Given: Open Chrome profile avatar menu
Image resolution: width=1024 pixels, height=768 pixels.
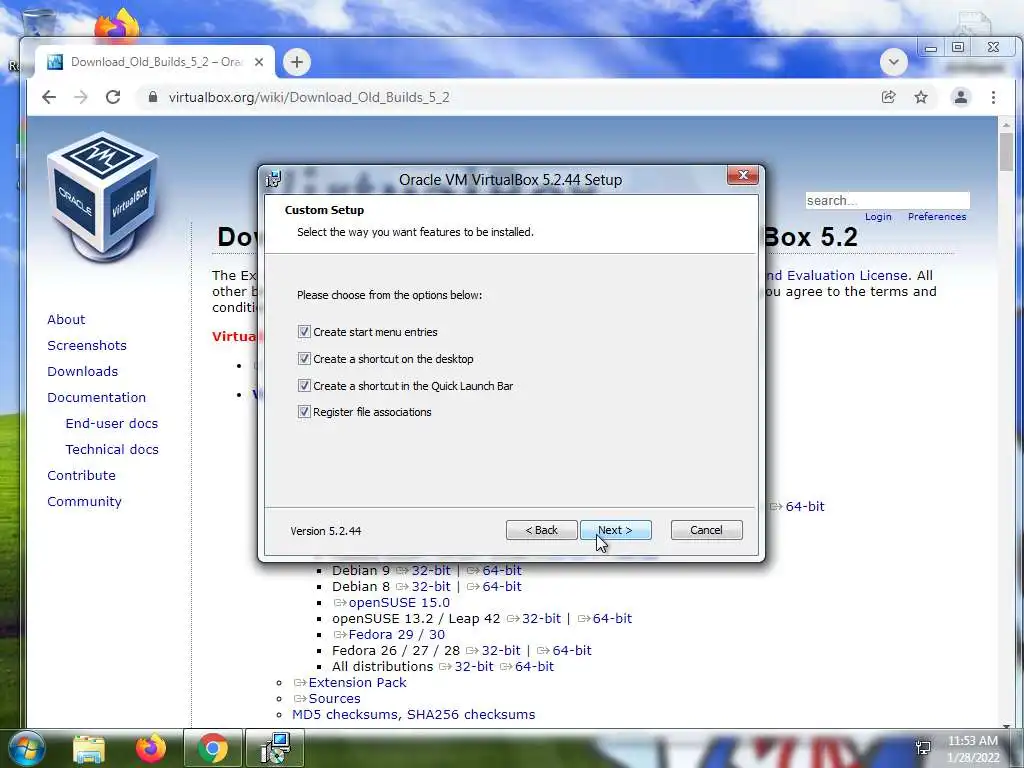Looking at the screenshot, I should [x=961, y=97].
